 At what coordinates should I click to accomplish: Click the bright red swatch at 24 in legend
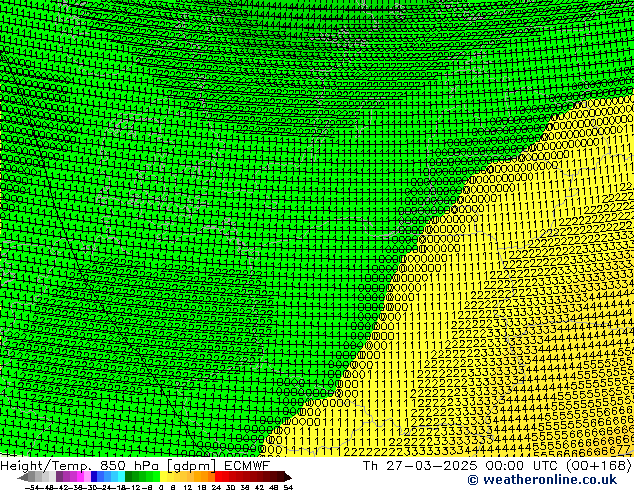point(218,477)
